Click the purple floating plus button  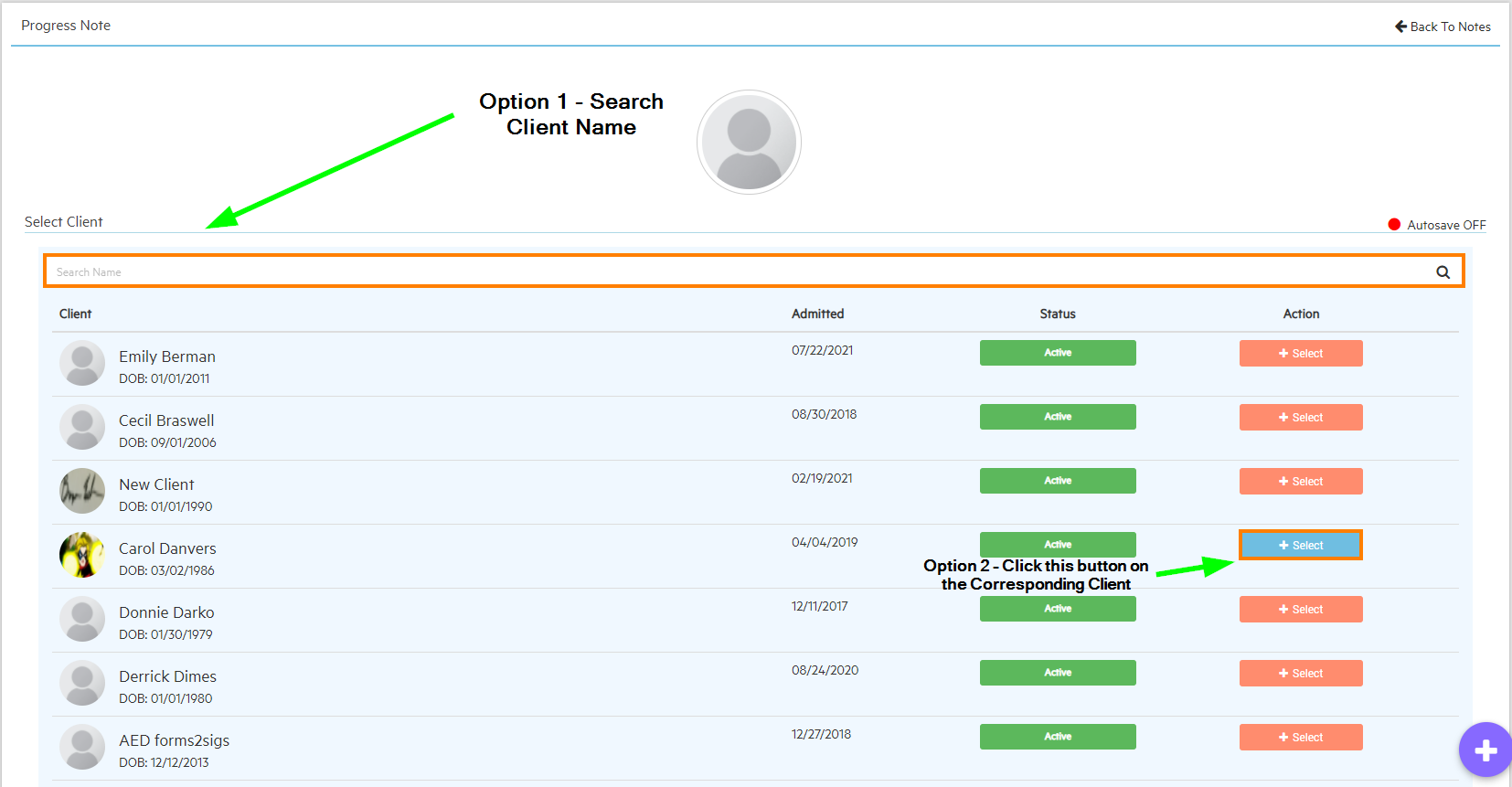[1485, 750]
